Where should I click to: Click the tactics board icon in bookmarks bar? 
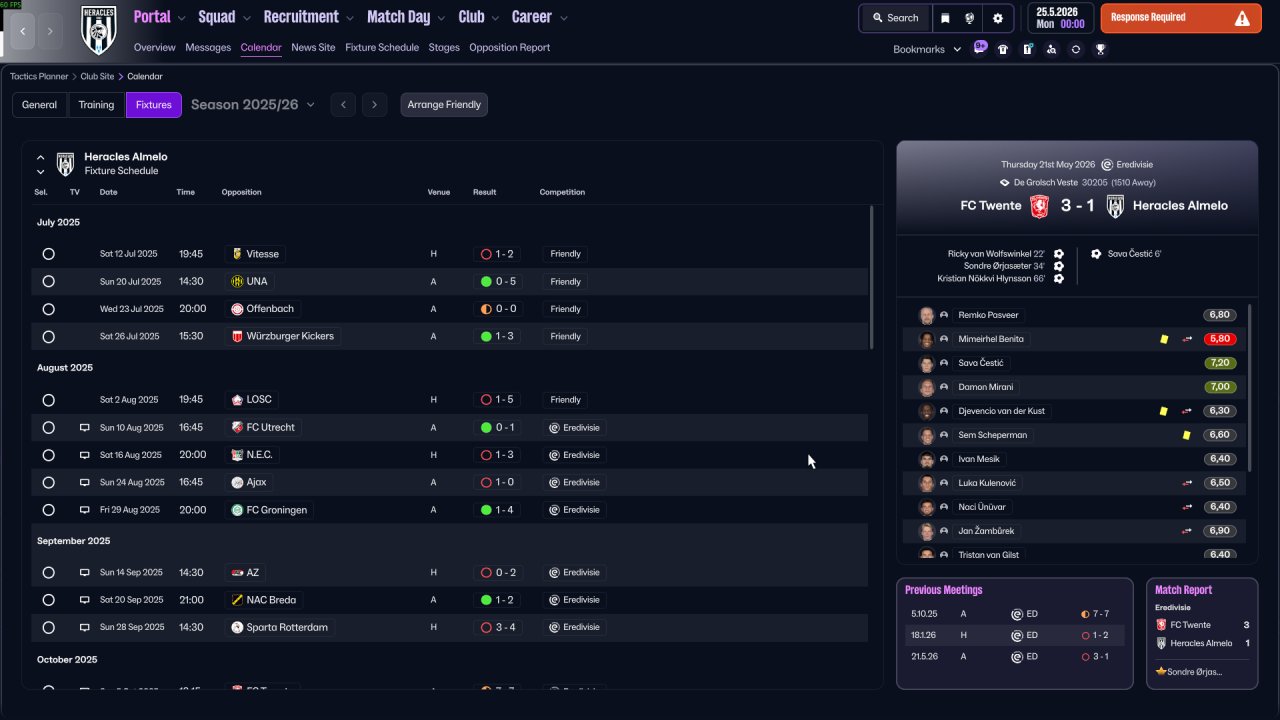(x=1027, y=49)
